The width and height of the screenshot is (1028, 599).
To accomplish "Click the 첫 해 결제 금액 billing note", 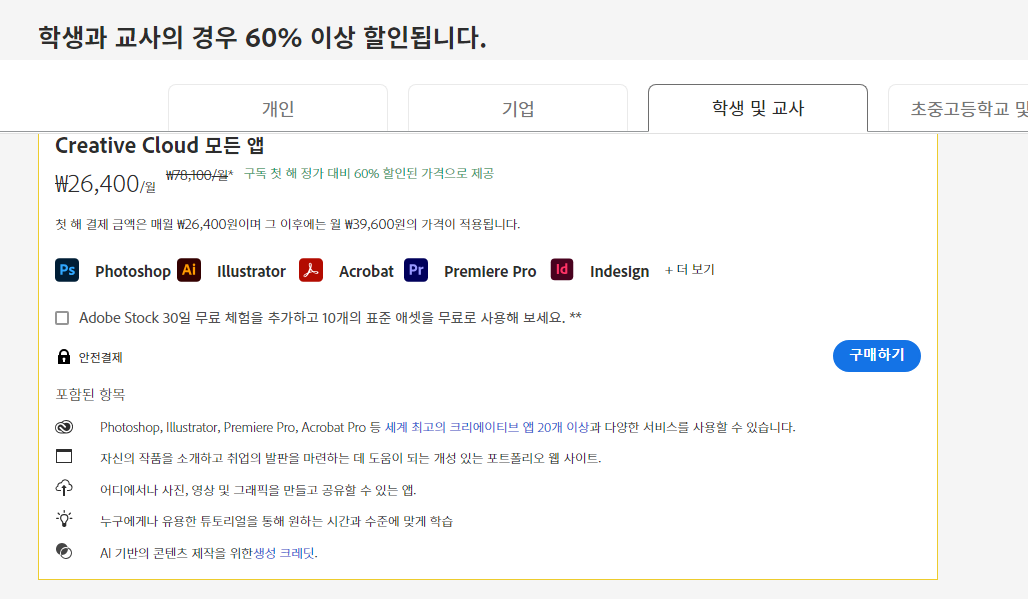I will tap(287, 224).
